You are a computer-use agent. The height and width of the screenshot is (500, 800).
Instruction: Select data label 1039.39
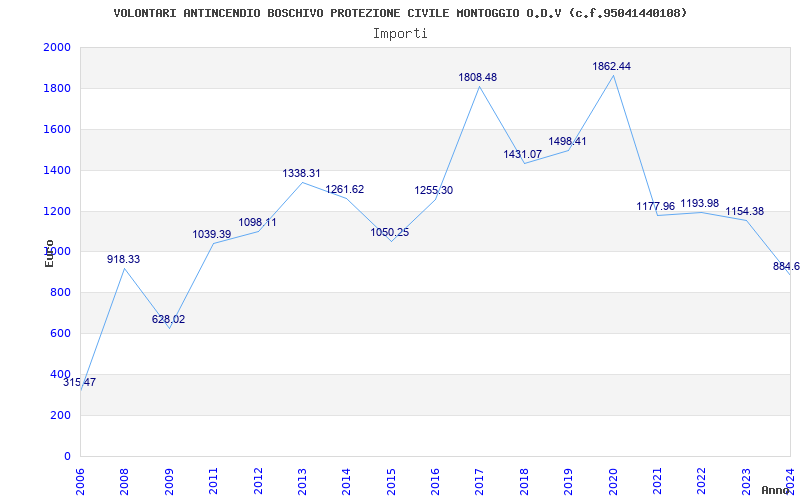coord(212,234)
